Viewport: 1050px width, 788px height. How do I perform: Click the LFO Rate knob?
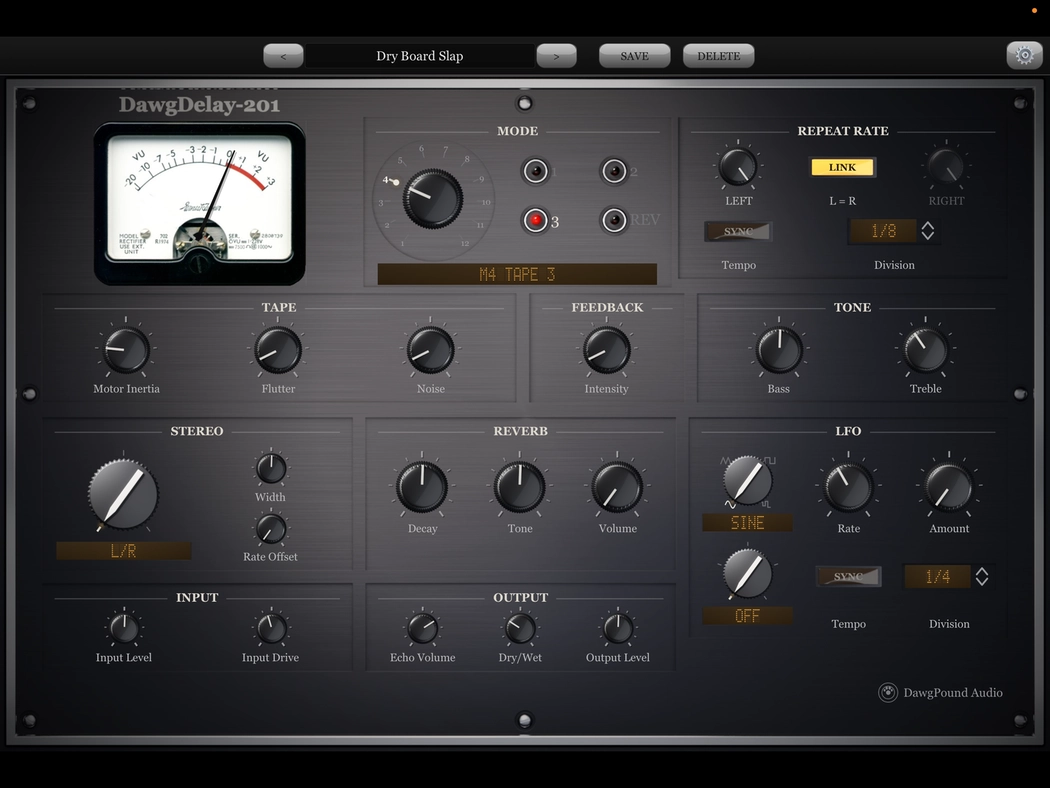coord(848,487)
